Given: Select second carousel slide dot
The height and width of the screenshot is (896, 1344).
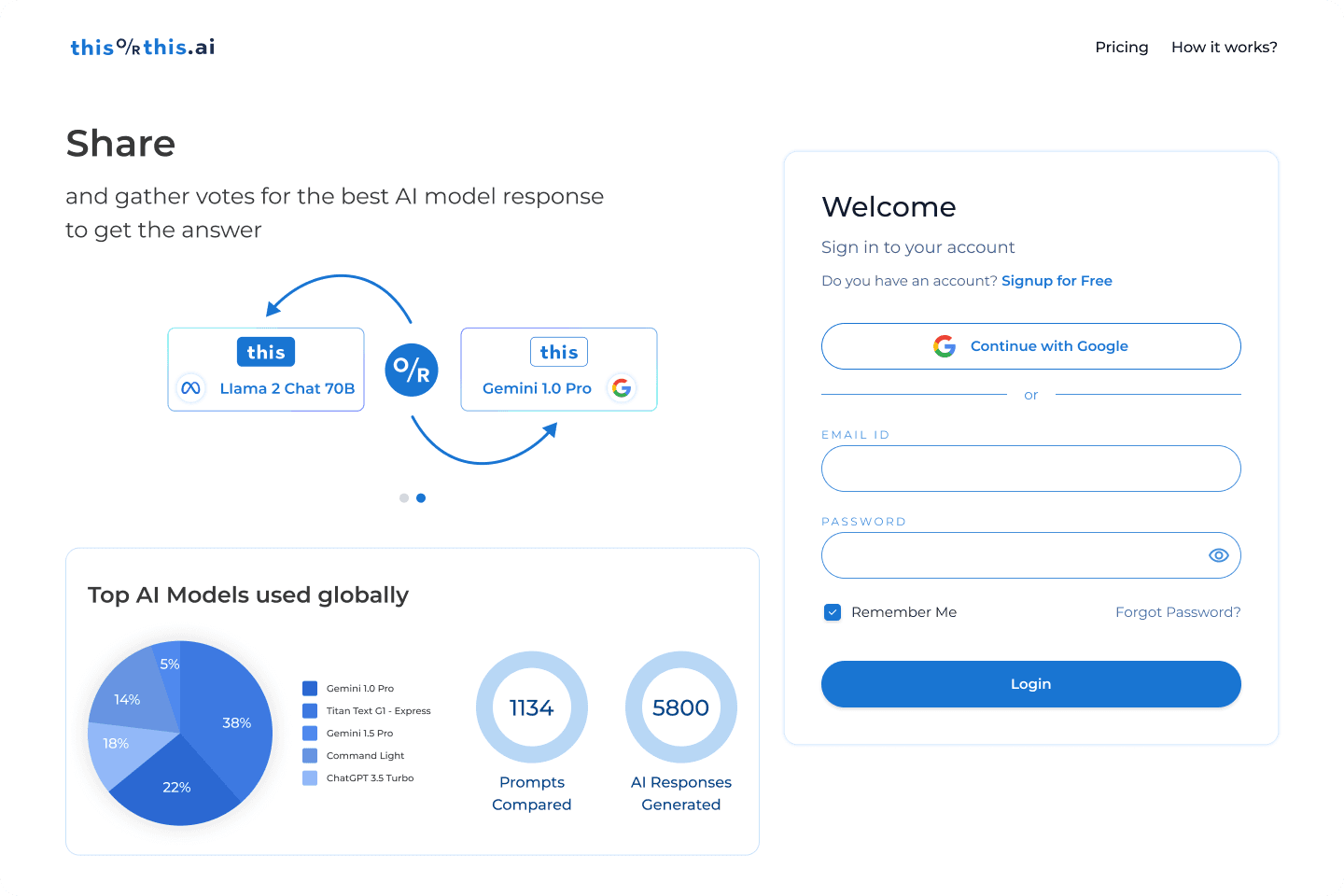Looking at the screenshot, I should (421, 498).
